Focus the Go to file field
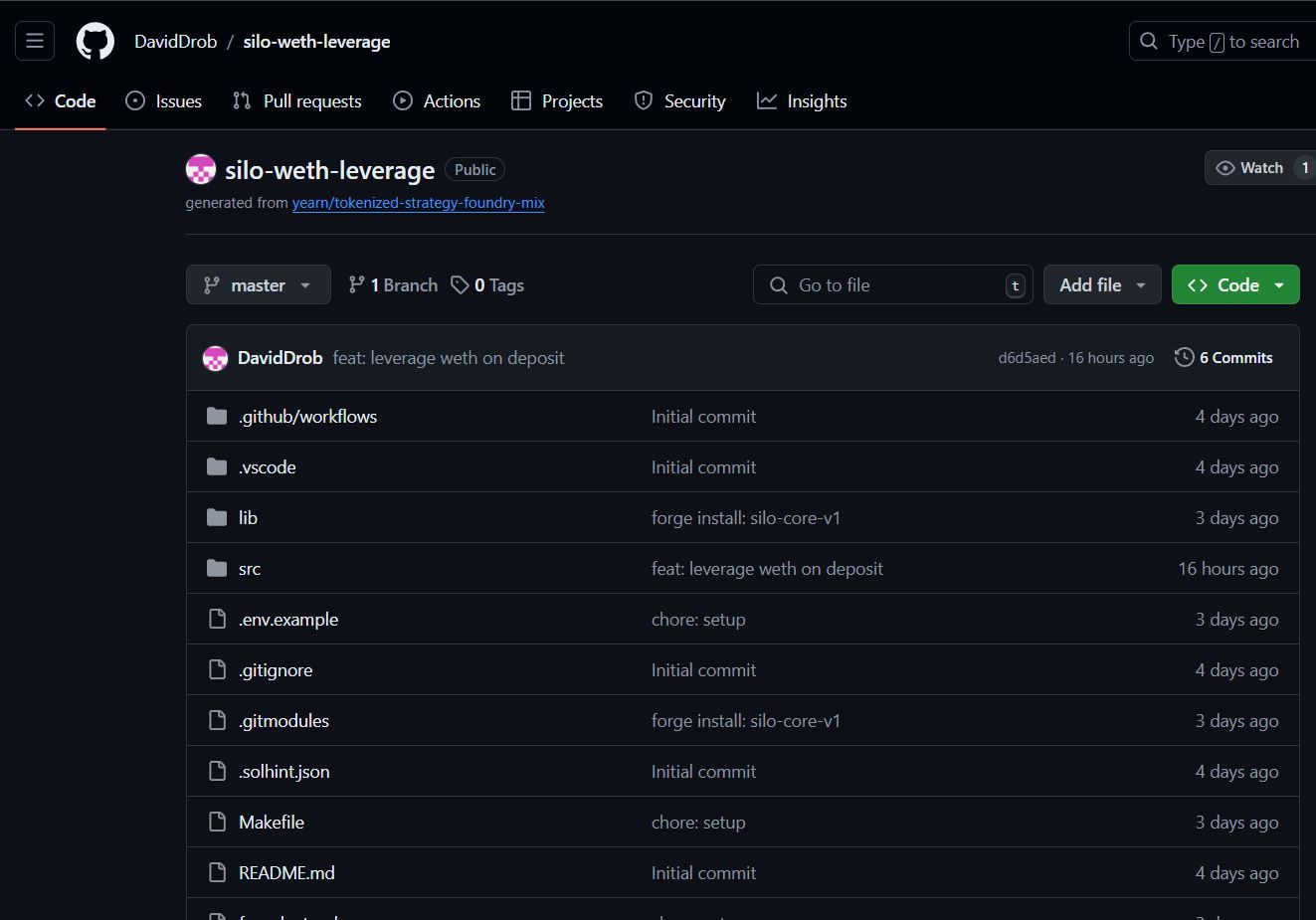The height and width of the screenshot is (920, 1316). click(x=892, y=284)
